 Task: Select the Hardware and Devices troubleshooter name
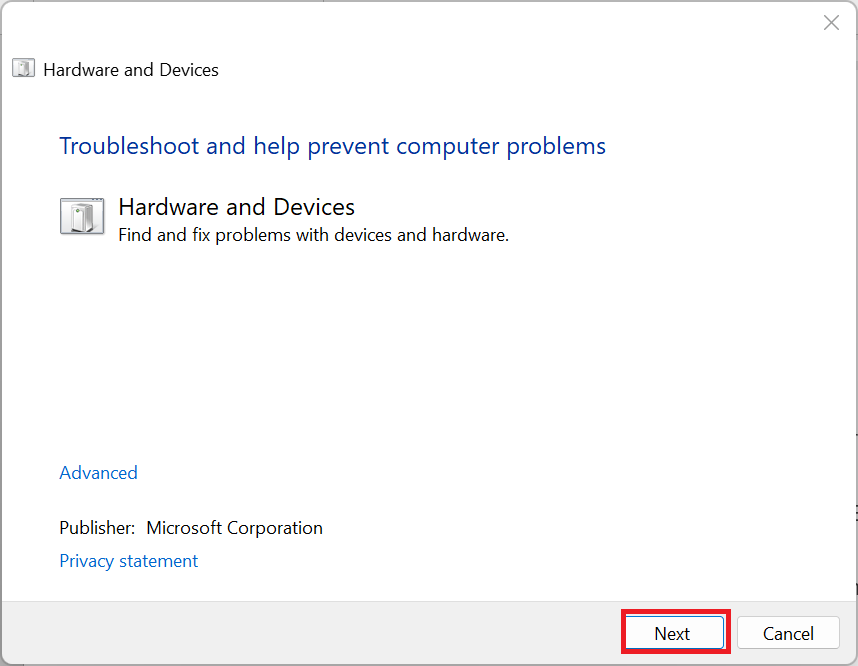pyautogui.click(x=236, y=207)
